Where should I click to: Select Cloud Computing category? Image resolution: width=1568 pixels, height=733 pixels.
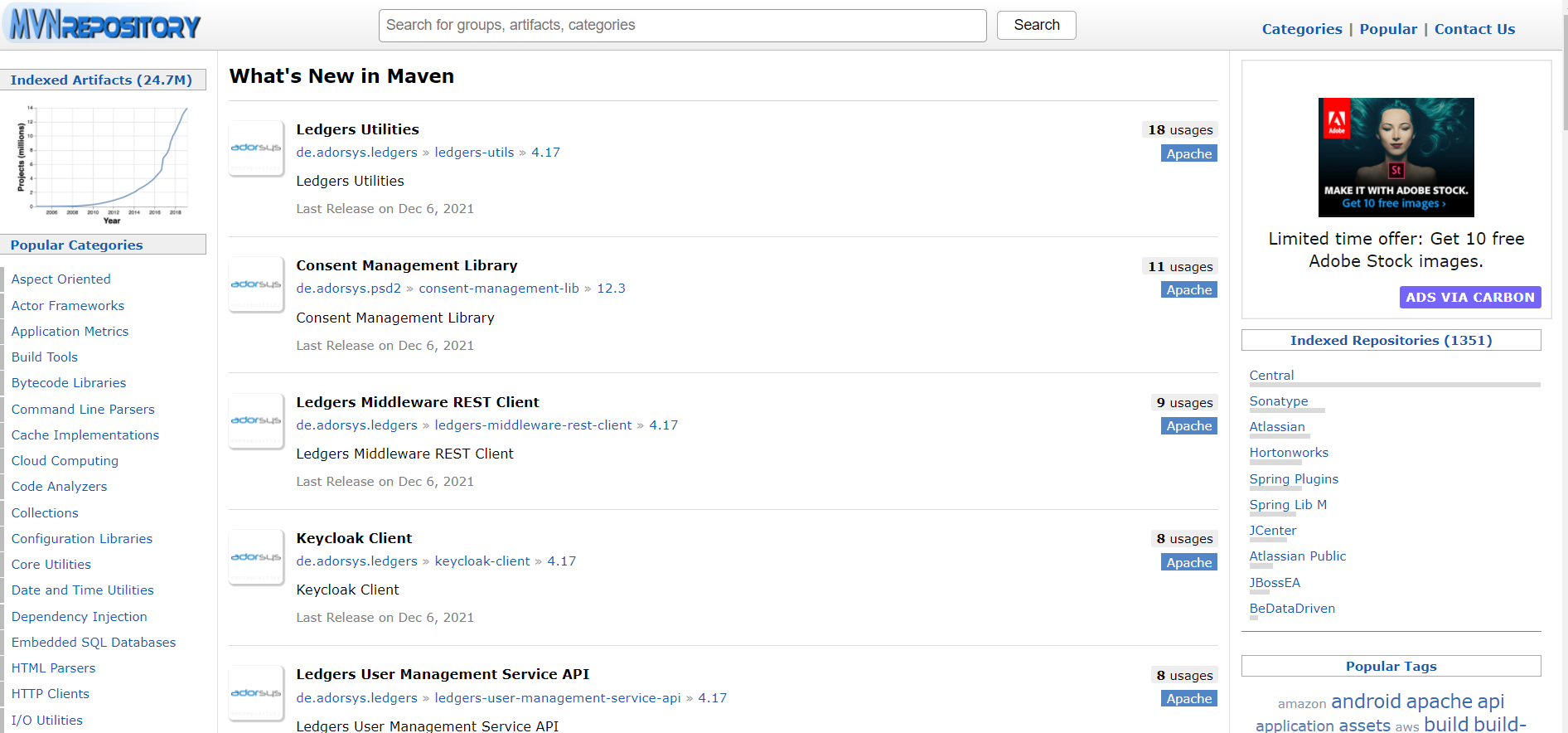coord(65,461)
